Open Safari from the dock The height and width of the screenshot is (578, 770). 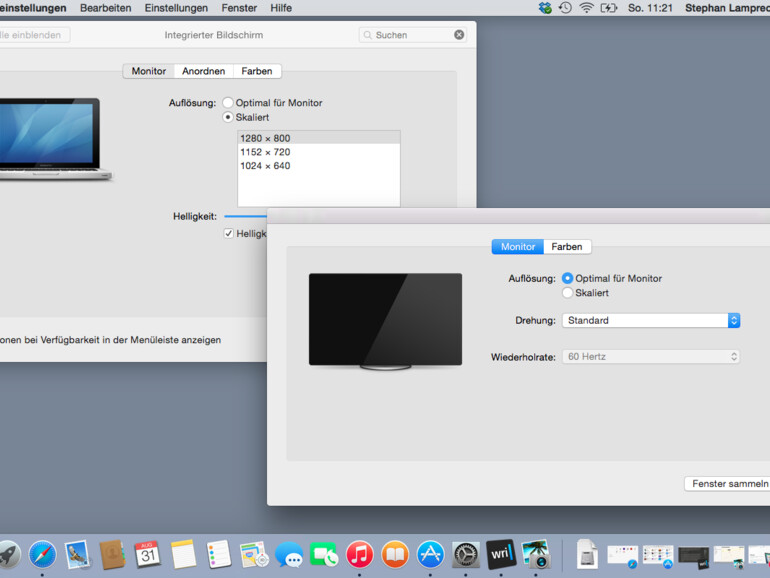(42, 553)
